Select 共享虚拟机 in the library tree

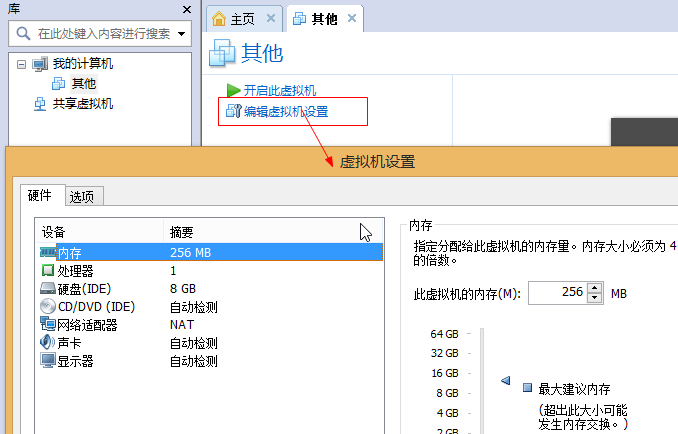(x=83, y=104)
